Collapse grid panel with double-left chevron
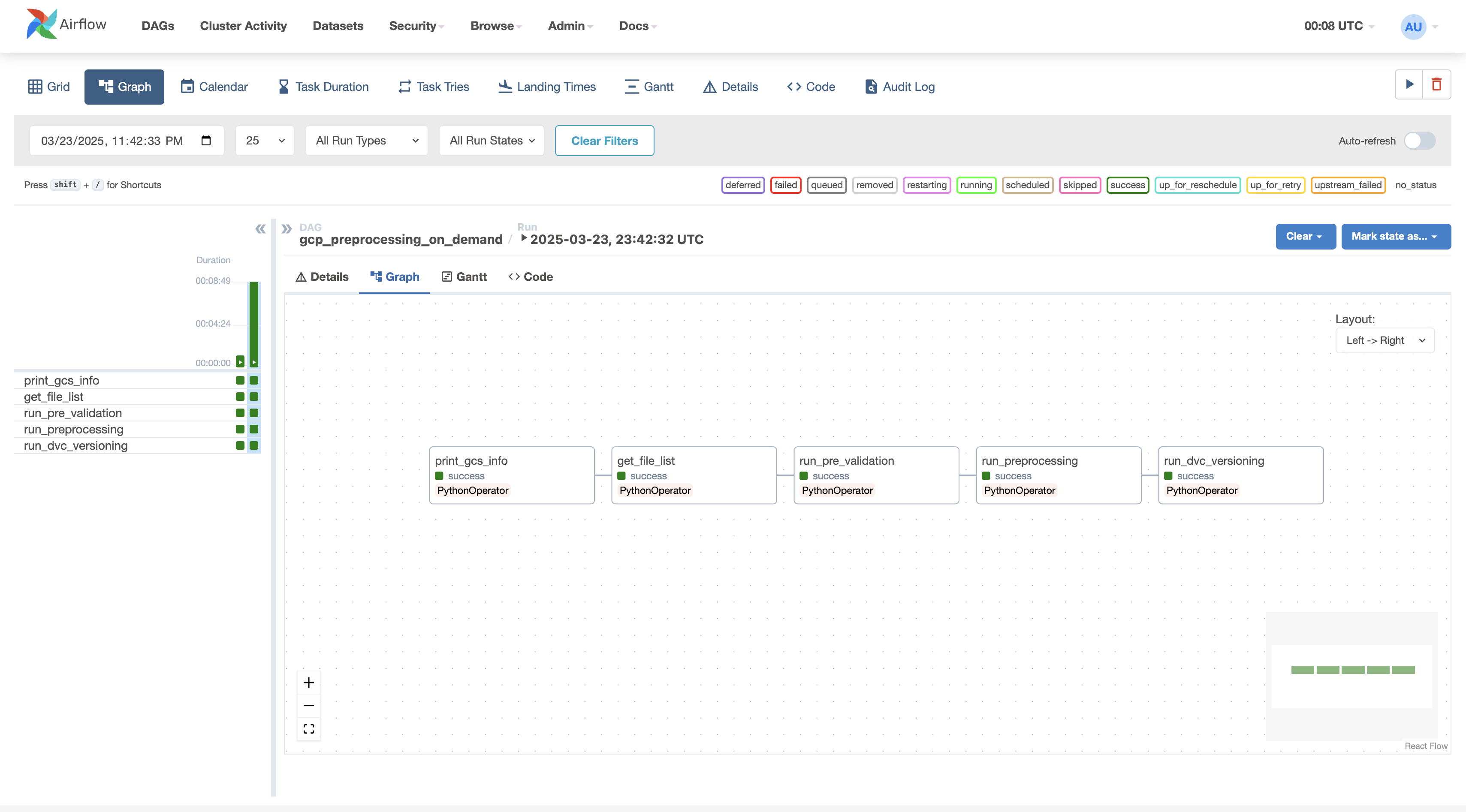1466x812 pixels. coord(260,229)
